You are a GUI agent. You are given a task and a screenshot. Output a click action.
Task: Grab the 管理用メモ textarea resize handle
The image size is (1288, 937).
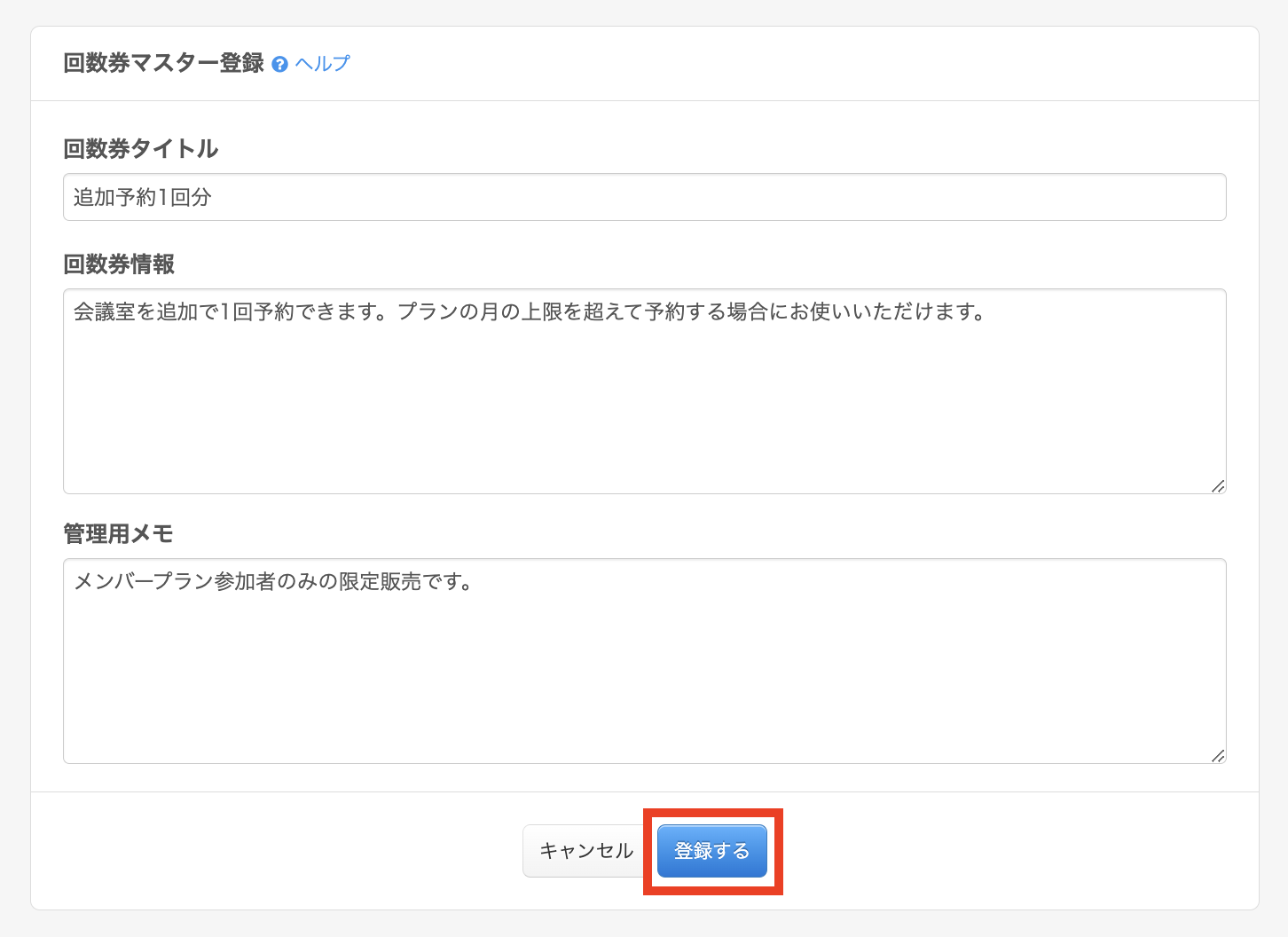click(x=1218, y=755)
